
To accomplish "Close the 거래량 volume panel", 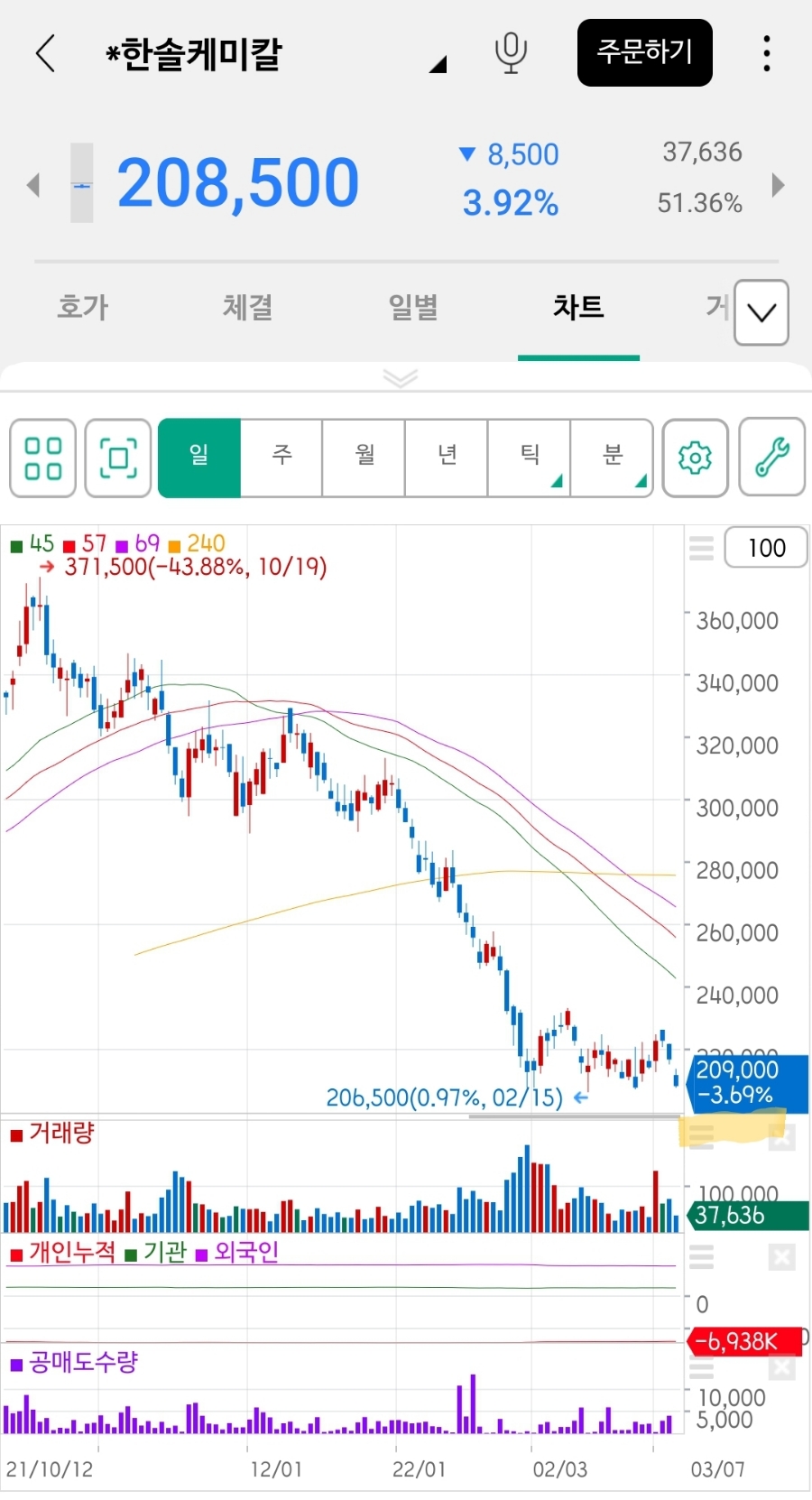I will 782,1137.
